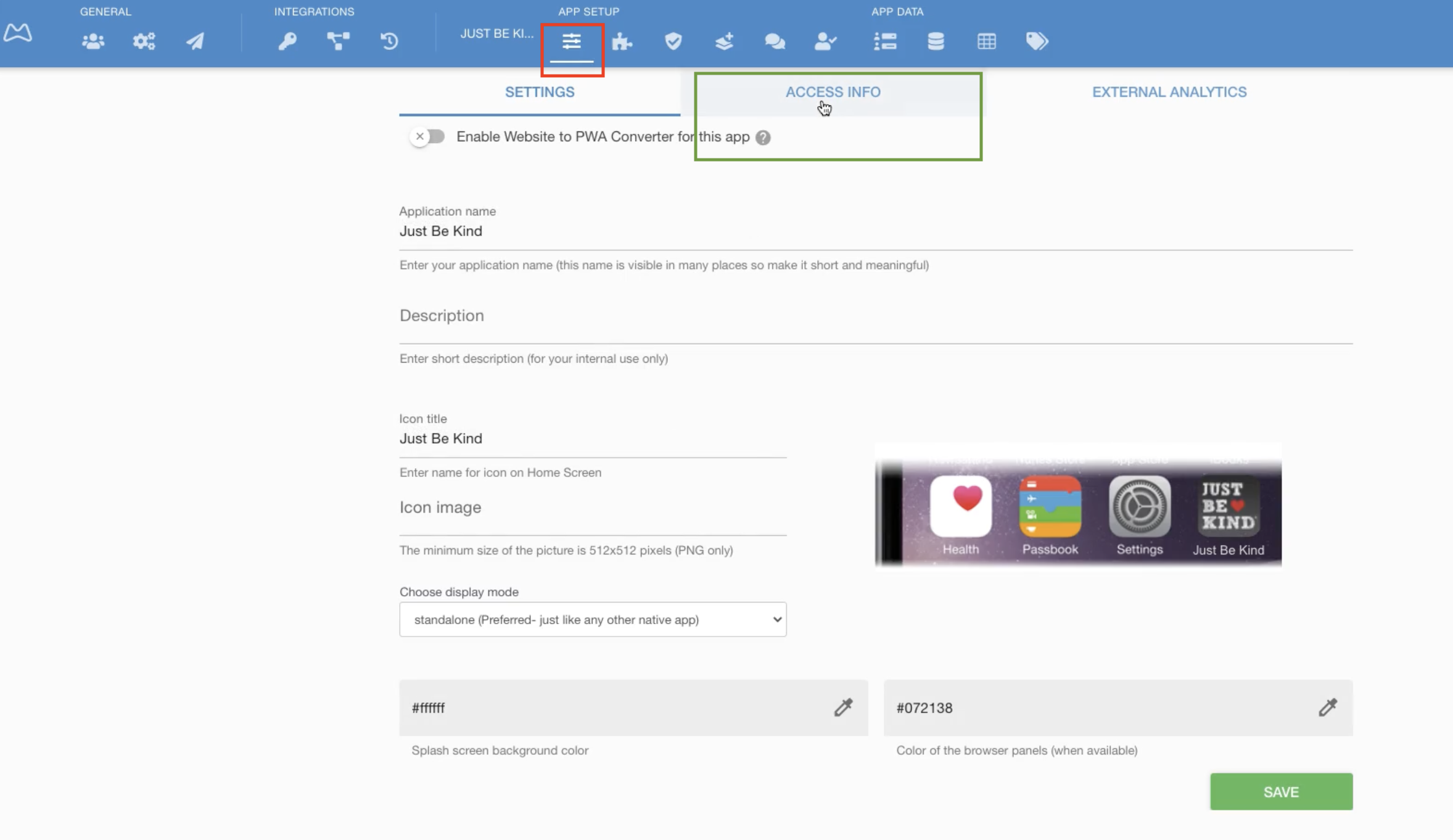The width and height of the screenshot is (1453, 840).
Task: Click the Application name input field
Action: tap(876, 231)
